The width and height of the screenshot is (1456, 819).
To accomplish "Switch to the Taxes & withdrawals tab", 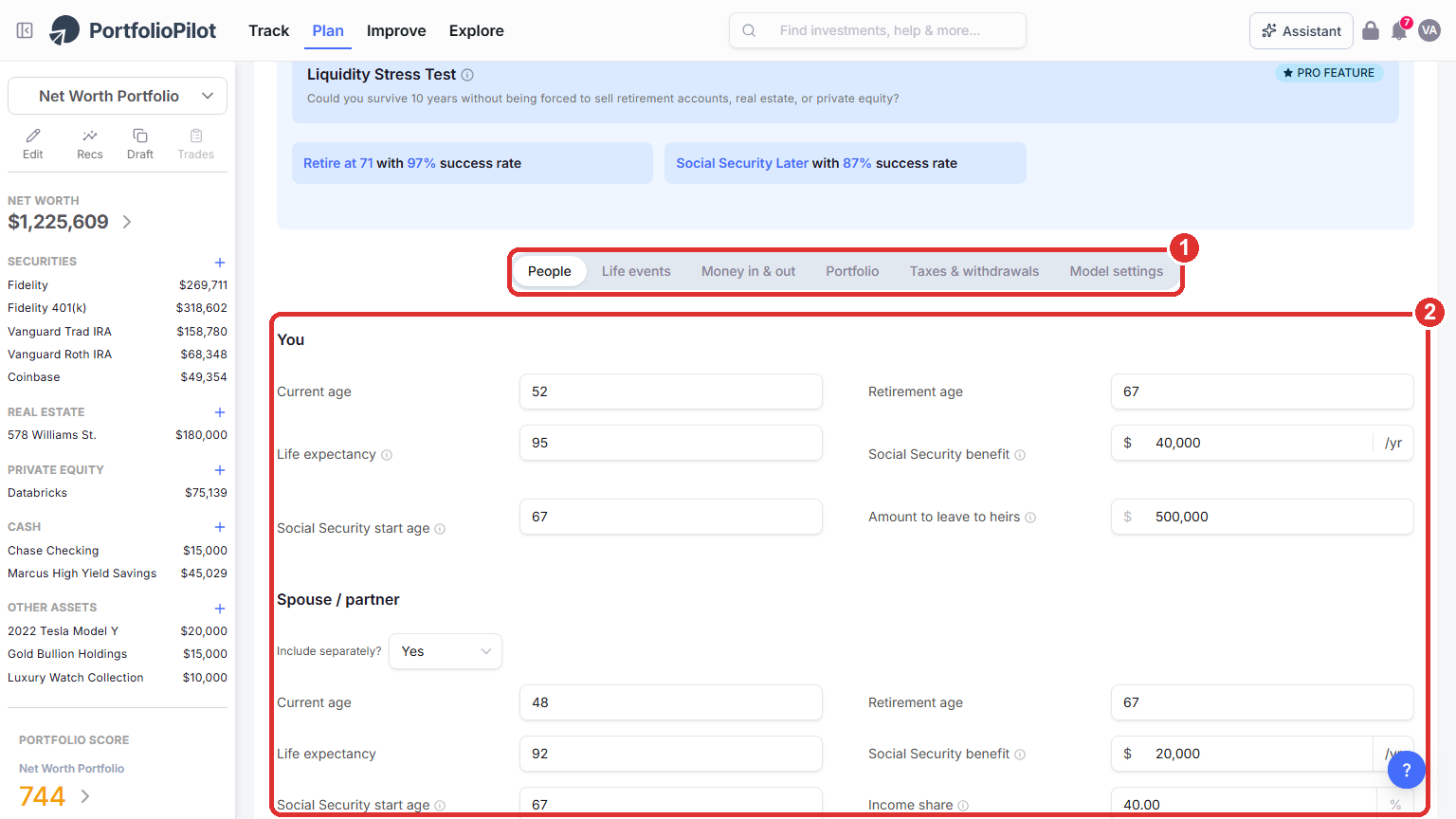I will tap(974, 271).
